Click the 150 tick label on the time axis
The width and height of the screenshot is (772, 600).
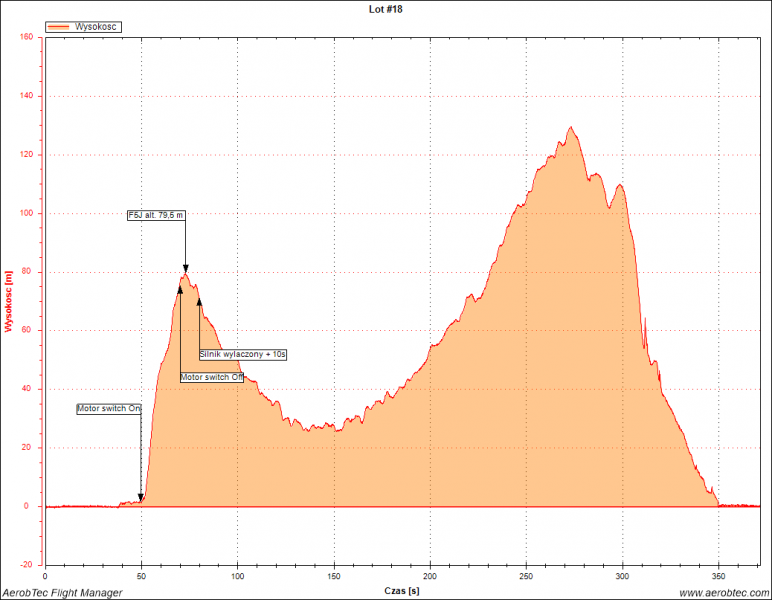[x=333, y=576]
